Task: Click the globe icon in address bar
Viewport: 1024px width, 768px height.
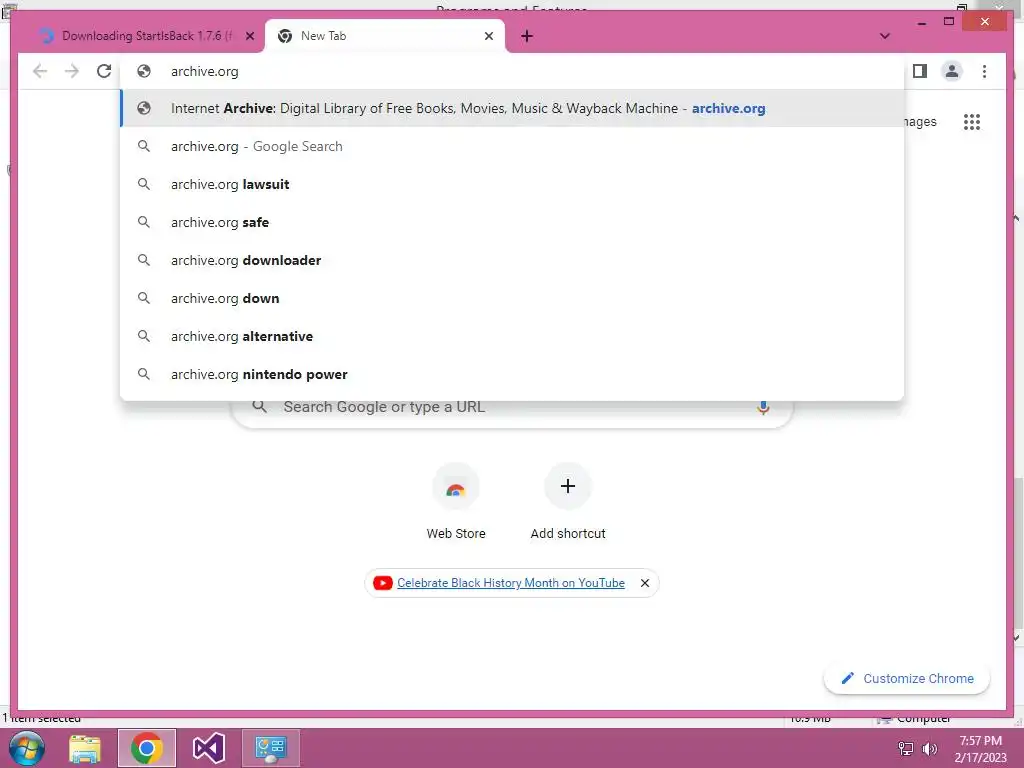Action: pyautogui.click(x=144, y=71)
